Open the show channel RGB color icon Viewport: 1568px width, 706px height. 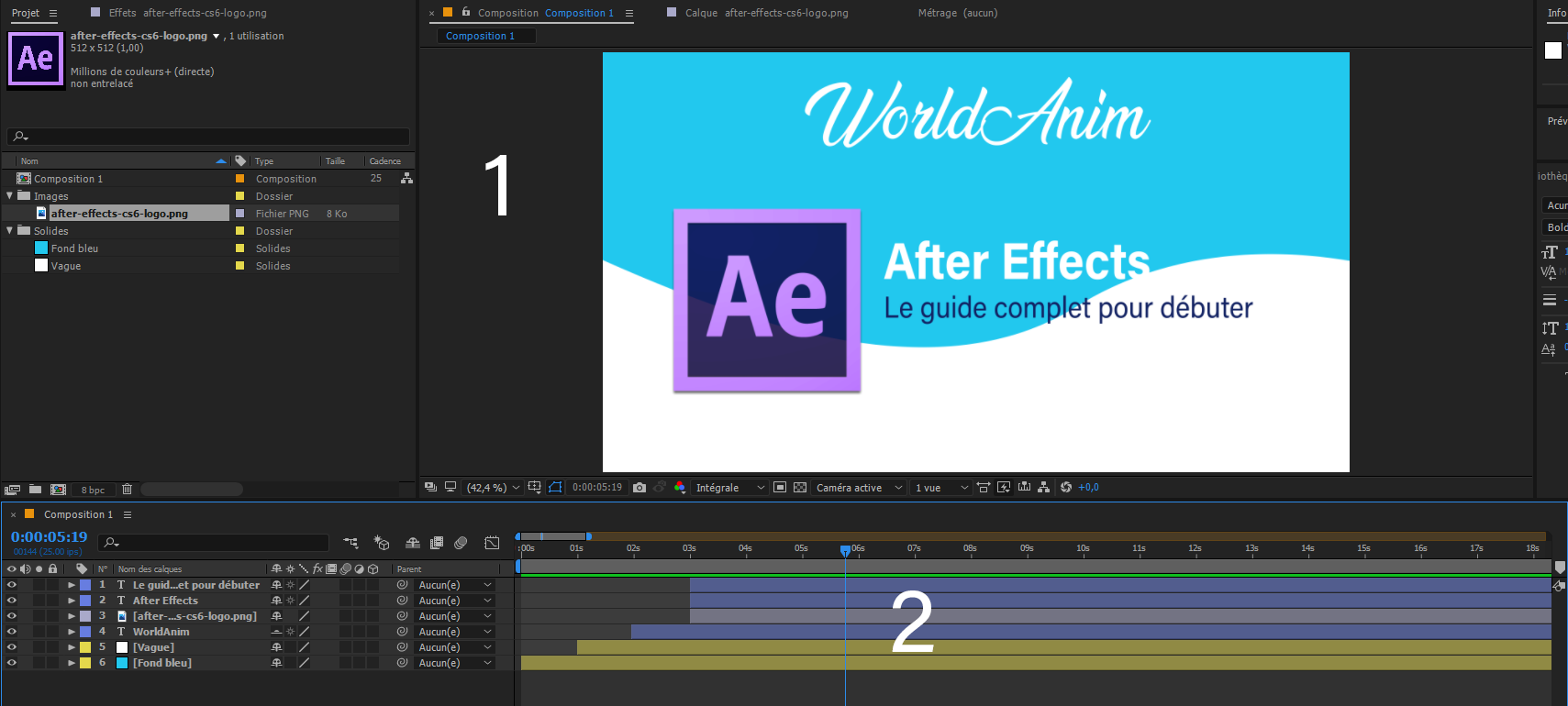point(680,488)
